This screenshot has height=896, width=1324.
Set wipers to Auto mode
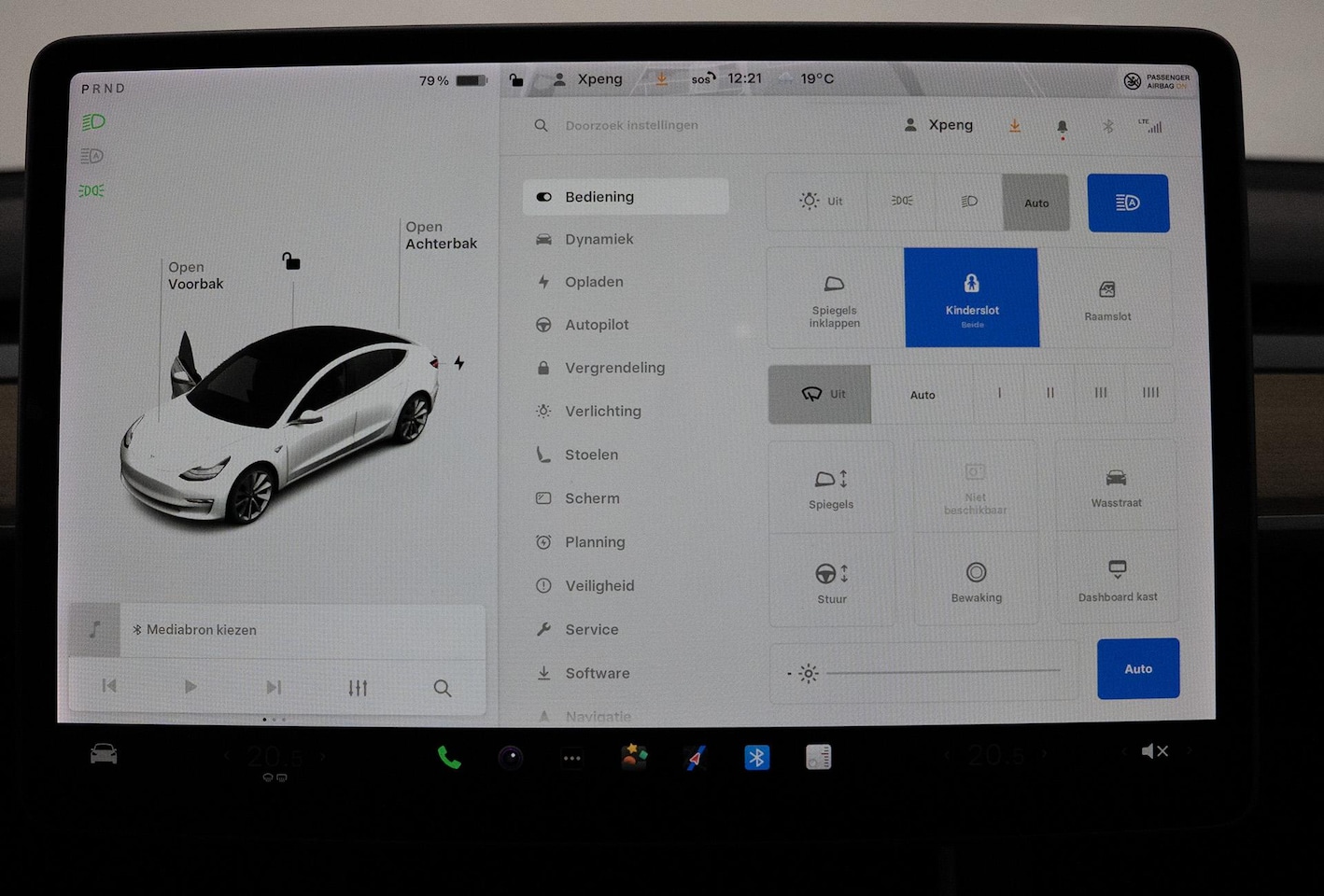pos(922,395)
